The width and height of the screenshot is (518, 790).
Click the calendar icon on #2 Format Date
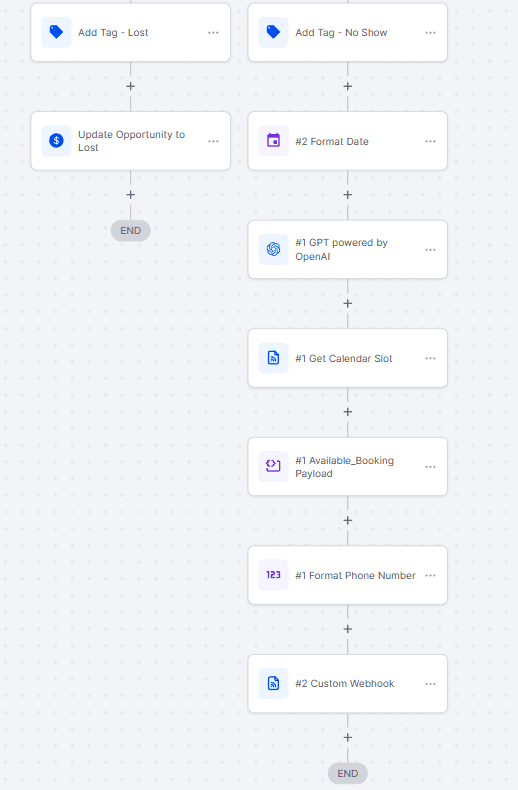tap(274, 141)
